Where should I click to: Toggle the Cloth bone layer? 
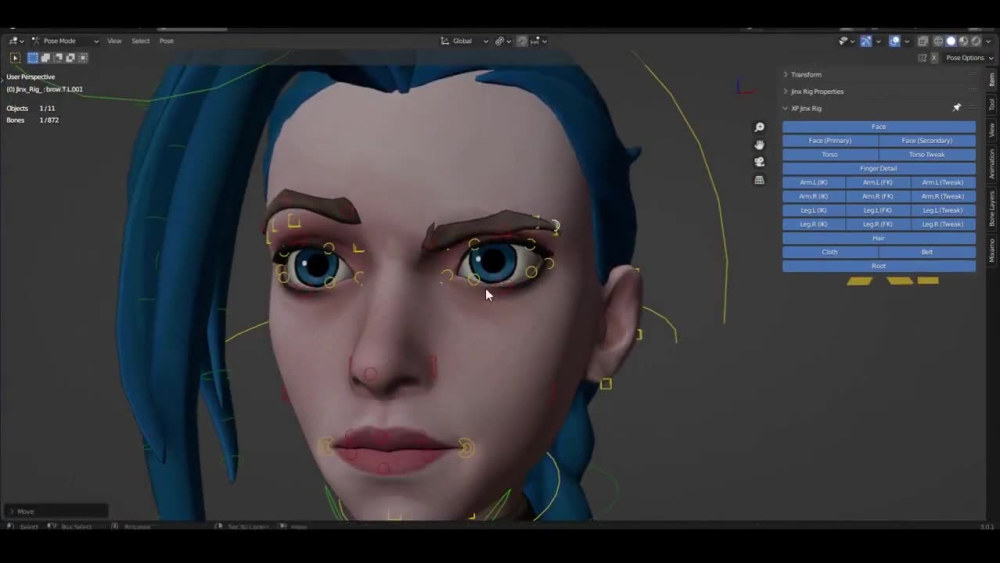click(x=830, y=252)
